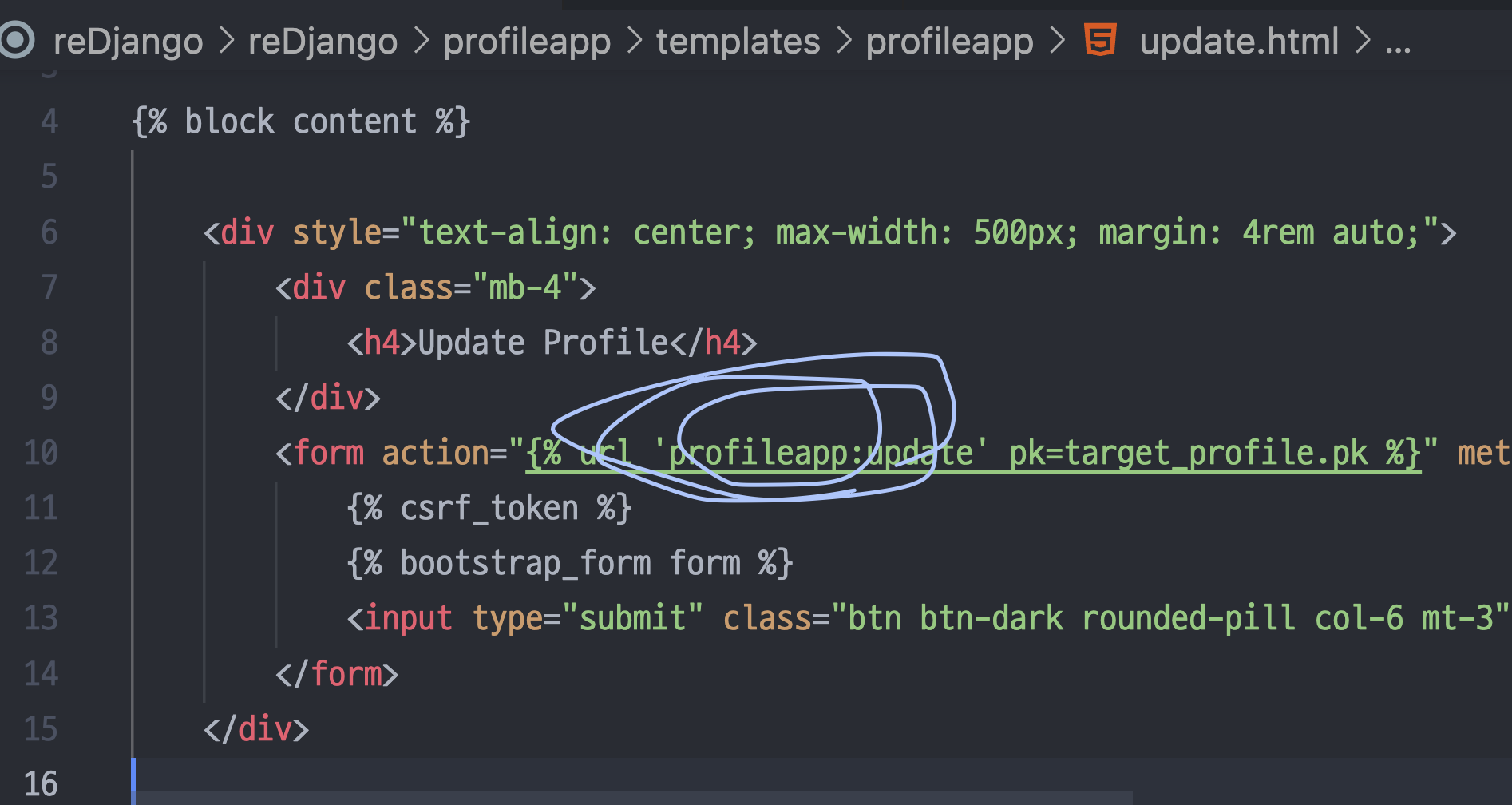This screenshot has height=805, width=1512.
Task: Select line number 4 in the gutter
Action: 49,122
